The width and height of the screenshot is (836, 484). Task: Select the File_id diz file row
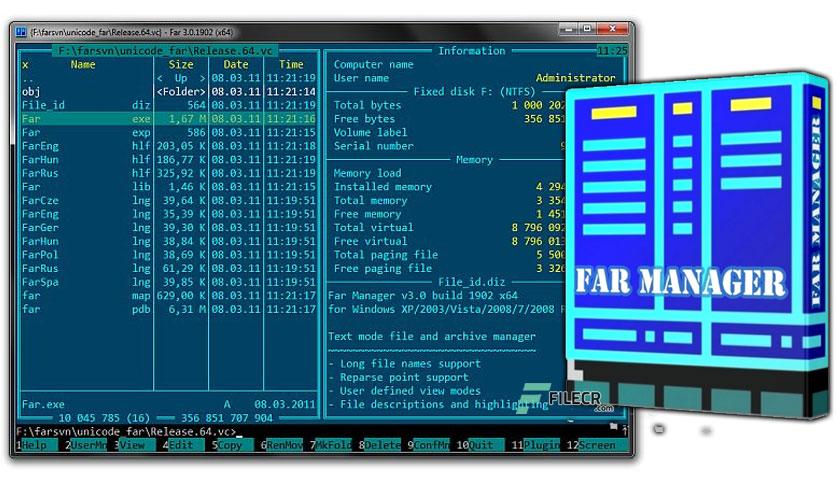(168, 105)
